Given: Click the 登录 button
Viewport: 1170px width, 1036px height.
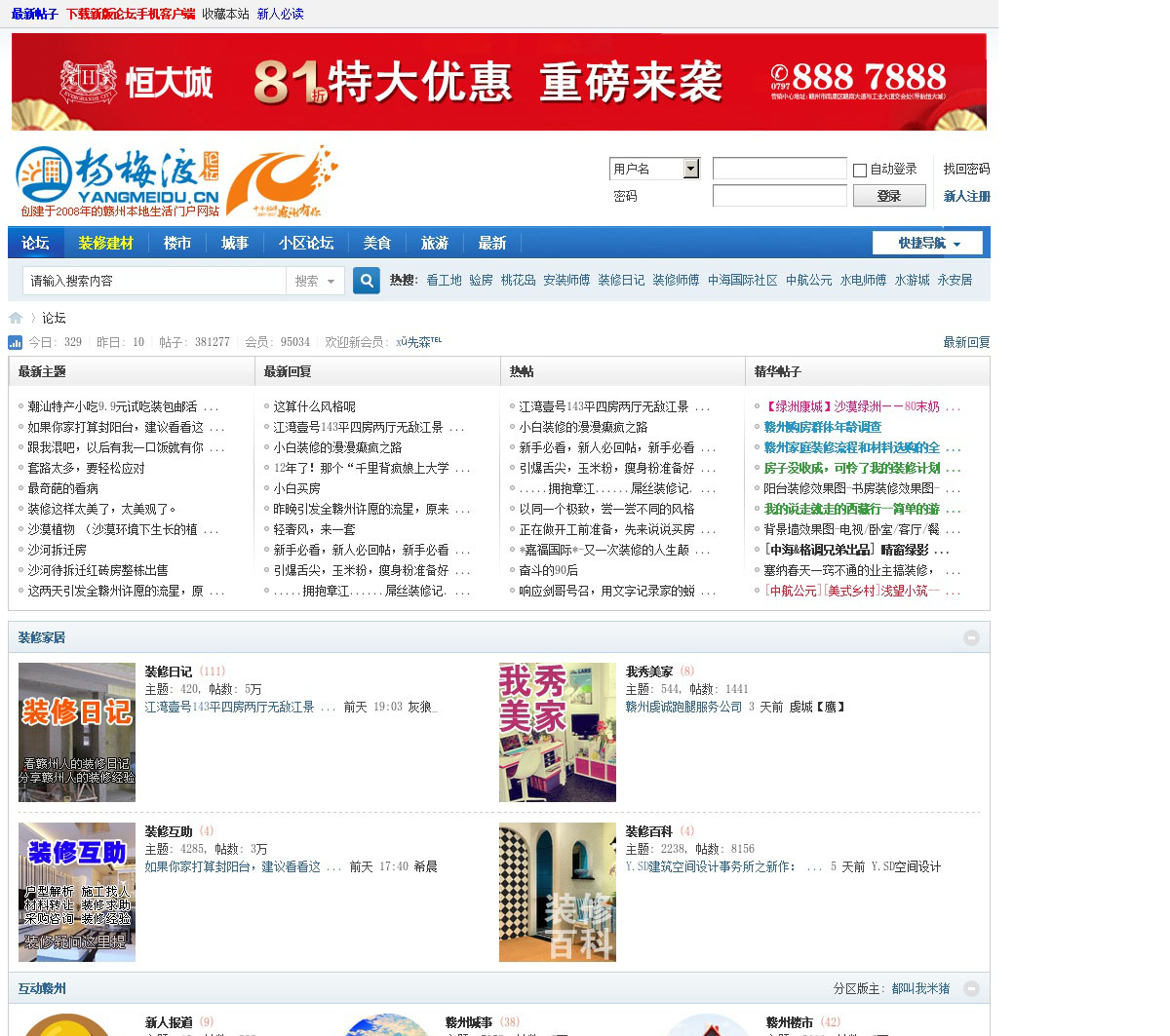Looking at the screenshot, I should point(889,196).
